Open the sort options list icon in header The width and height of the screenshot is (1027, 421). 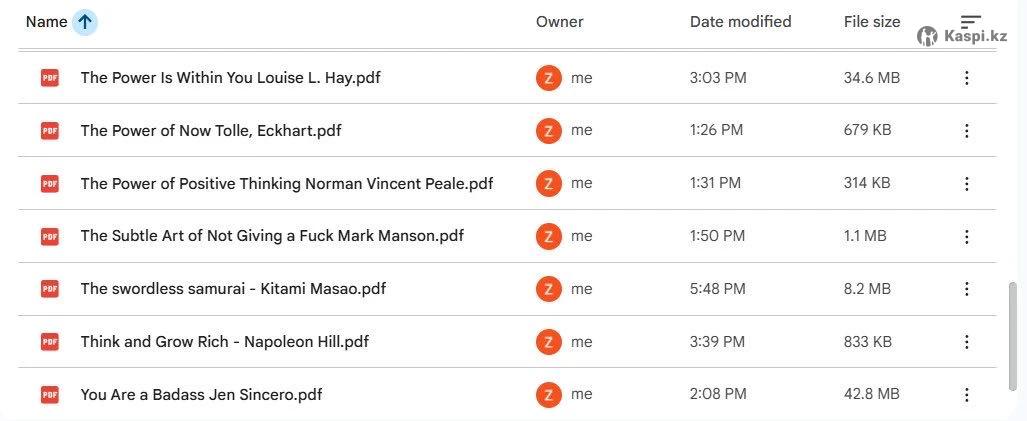[970, 22]
